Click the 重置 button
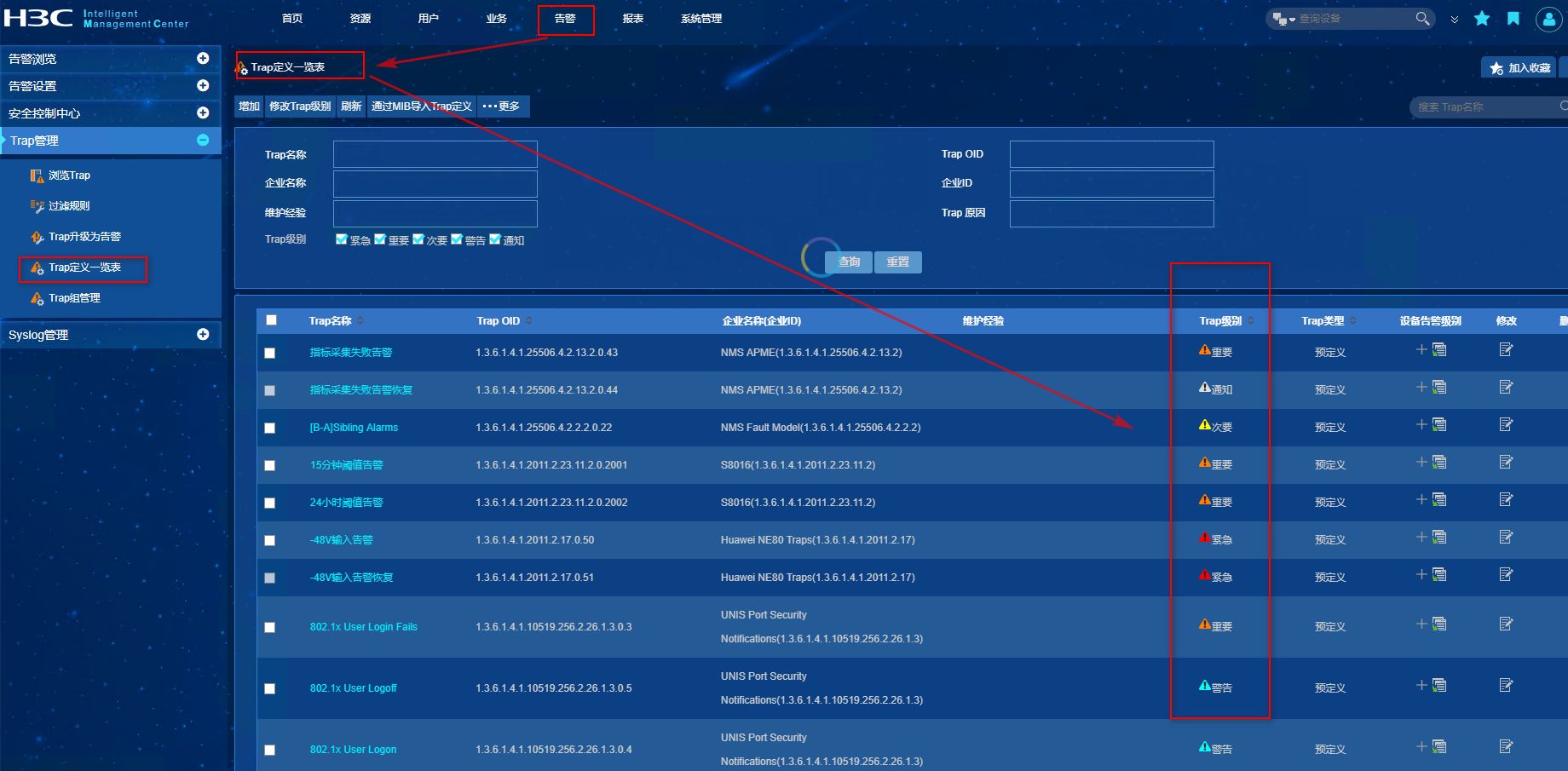The width and height of the screenshot is (1568, 771). coord(898,262)
